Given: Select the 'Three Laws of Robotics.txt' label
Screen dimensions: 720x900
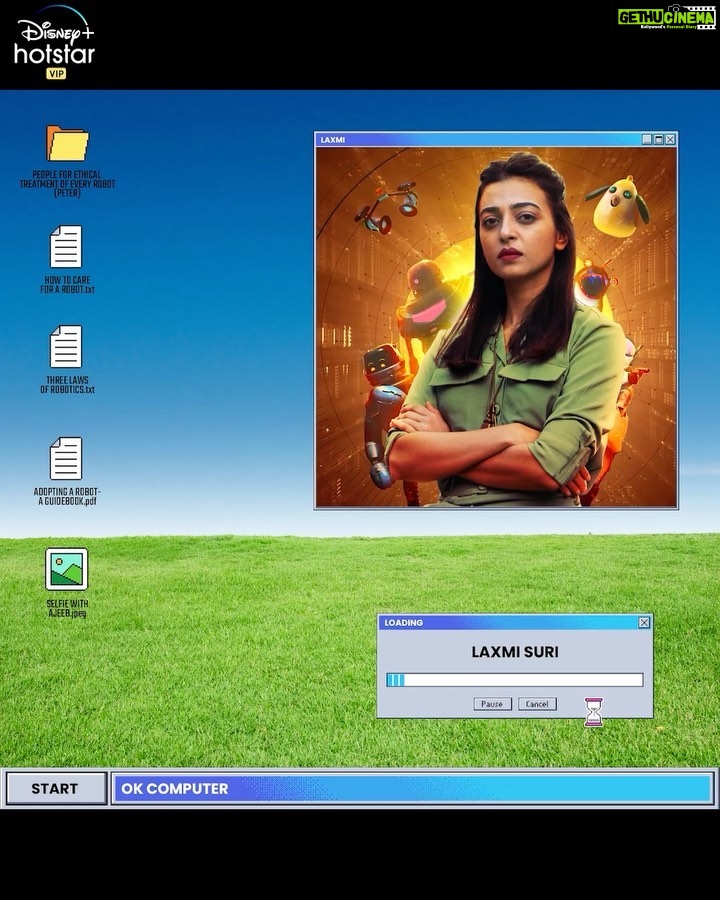Looking at the screenshot, I should pyautogui.click(x=67, y=385).
